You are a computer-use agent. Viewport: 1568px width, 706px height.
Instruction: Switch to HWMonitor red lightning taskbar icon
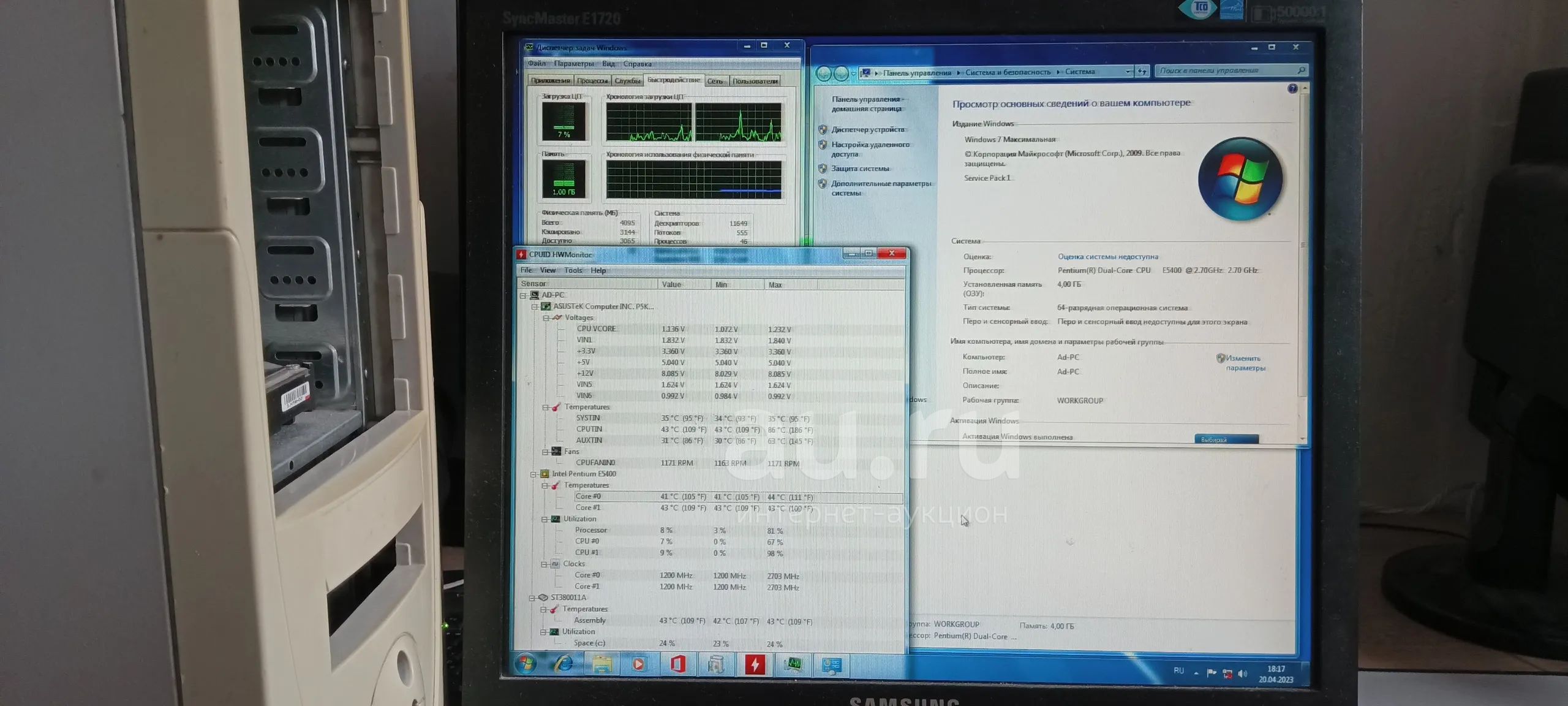point(755,664)
